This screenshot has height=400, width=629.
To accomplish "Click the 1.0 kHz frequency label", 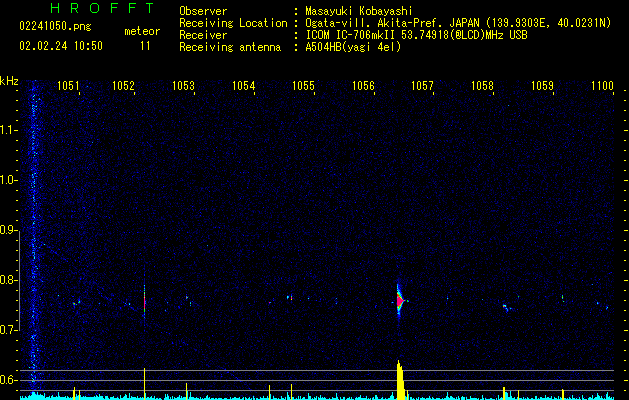I will pos(9,180).
